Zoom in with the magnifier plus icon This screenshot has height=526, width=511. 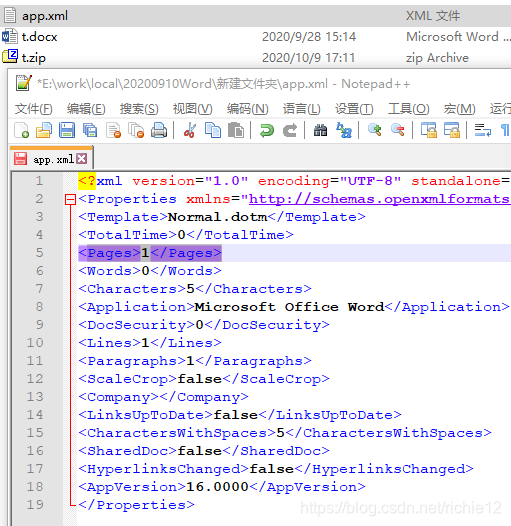coord(374,130)
